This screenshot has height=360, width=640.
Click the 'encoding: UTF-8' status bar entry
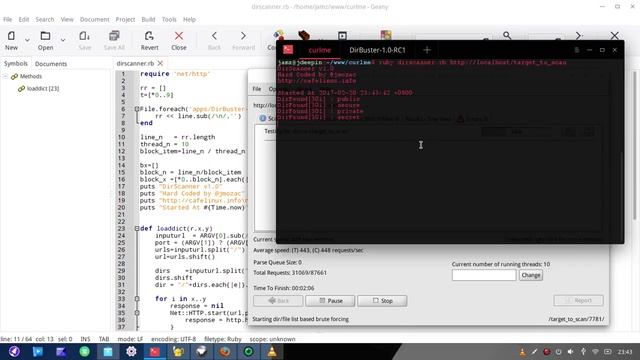(173, 339)
